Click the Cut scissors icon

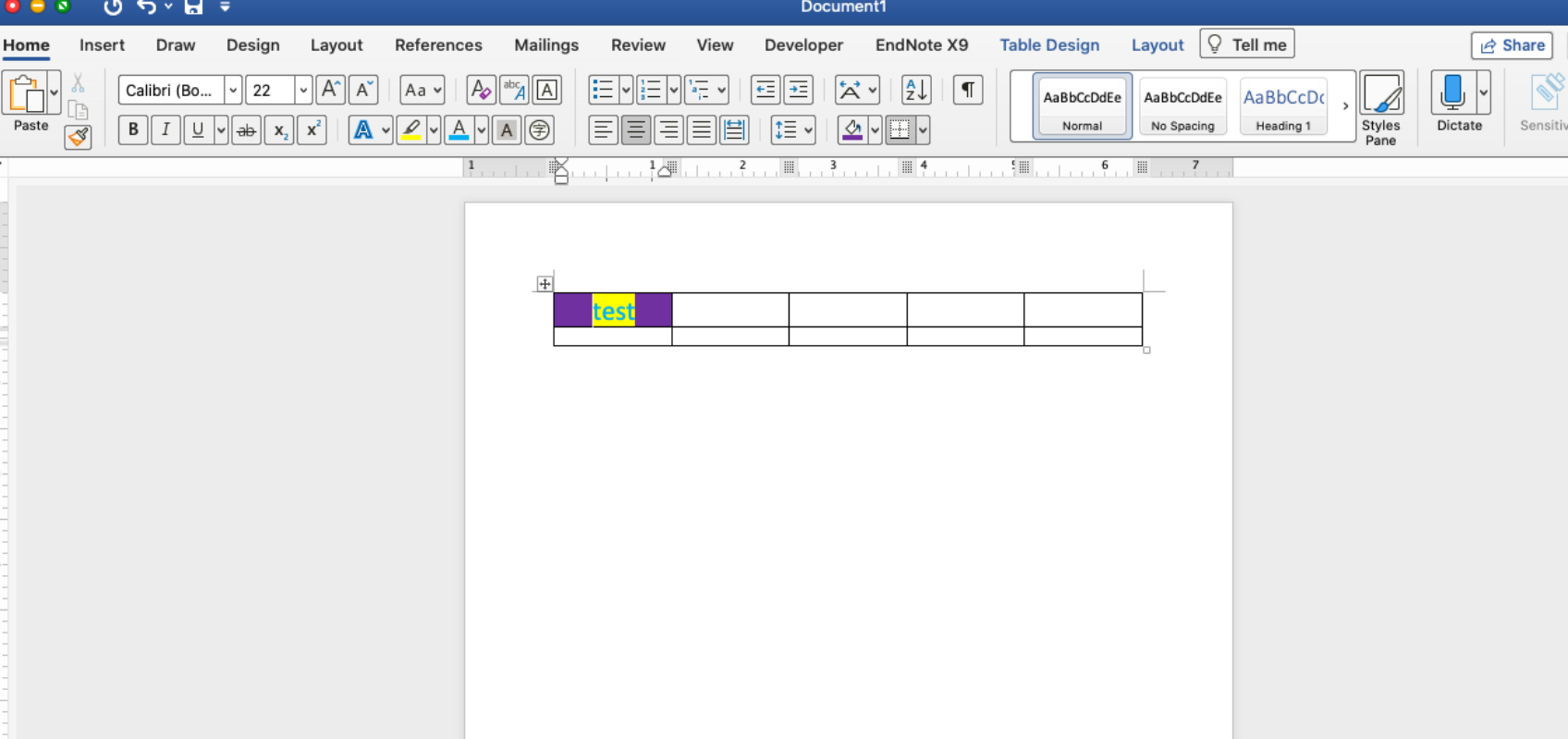79,83
